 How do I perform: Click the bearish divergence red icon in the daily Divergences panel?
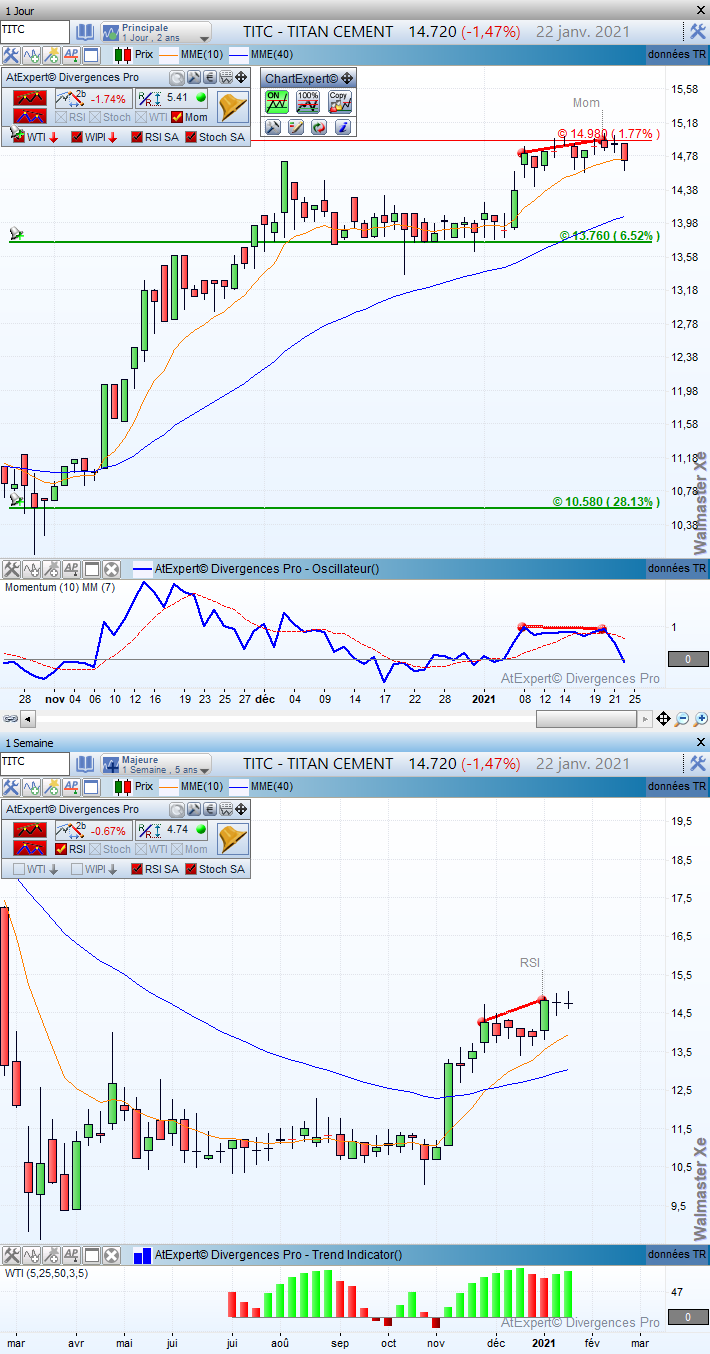click(30, 98)
